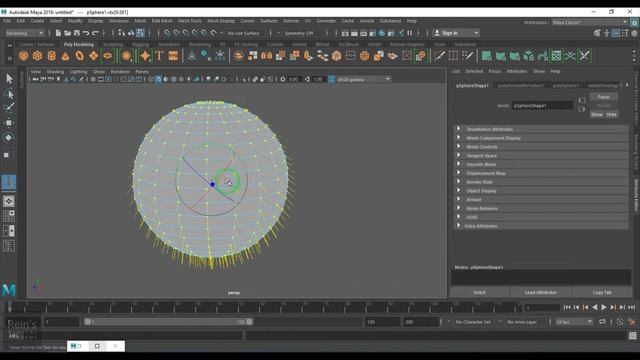Expand the Smooth Mesh section
This screenshot has height=360, width=640.
542,164
